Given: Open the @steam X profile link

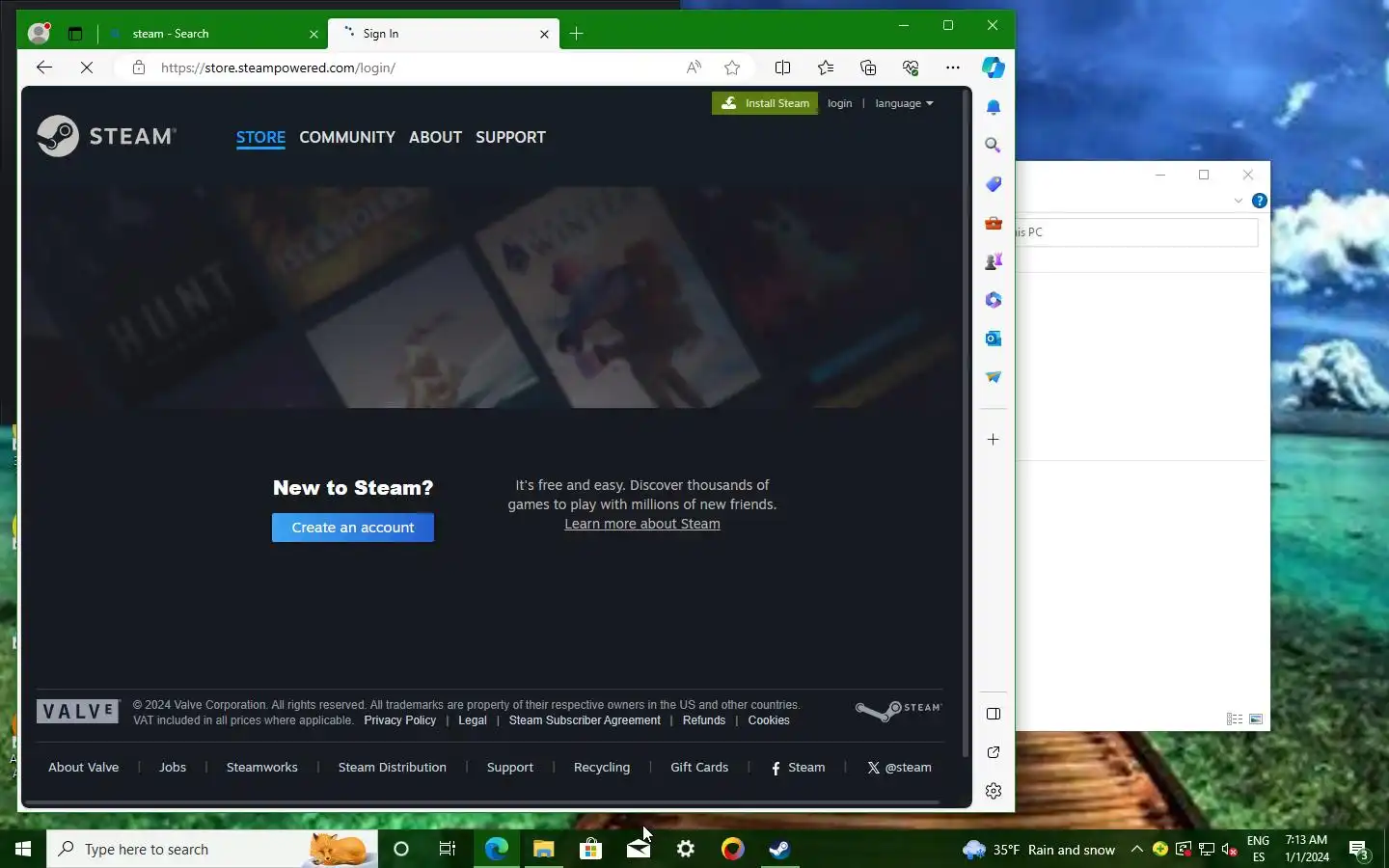Looking at the screenshot, I should [899, 768].
